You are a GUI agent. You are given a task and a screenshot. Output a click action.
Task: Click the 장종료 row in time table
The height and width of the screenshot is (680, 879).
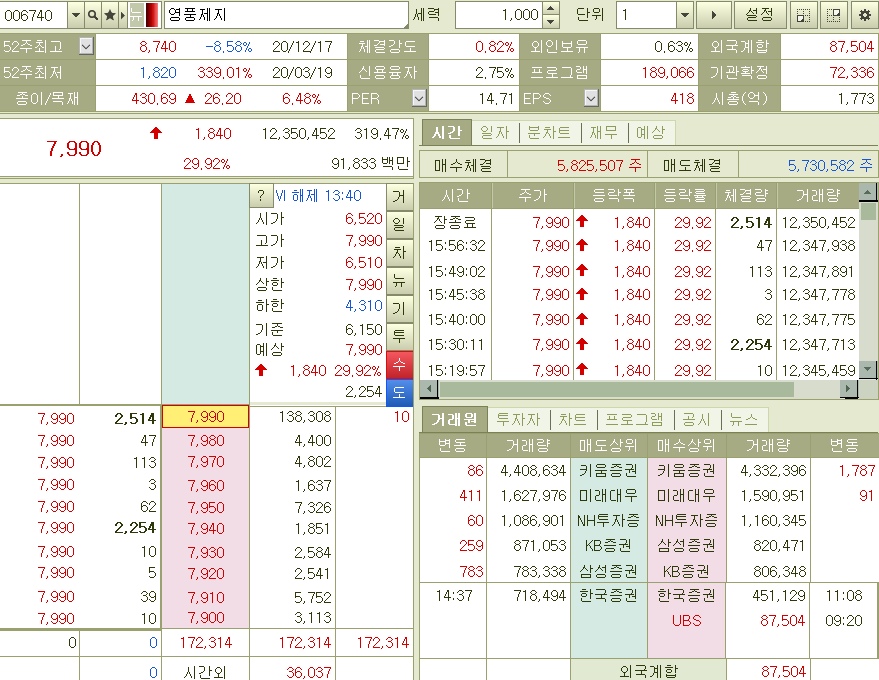639,223
